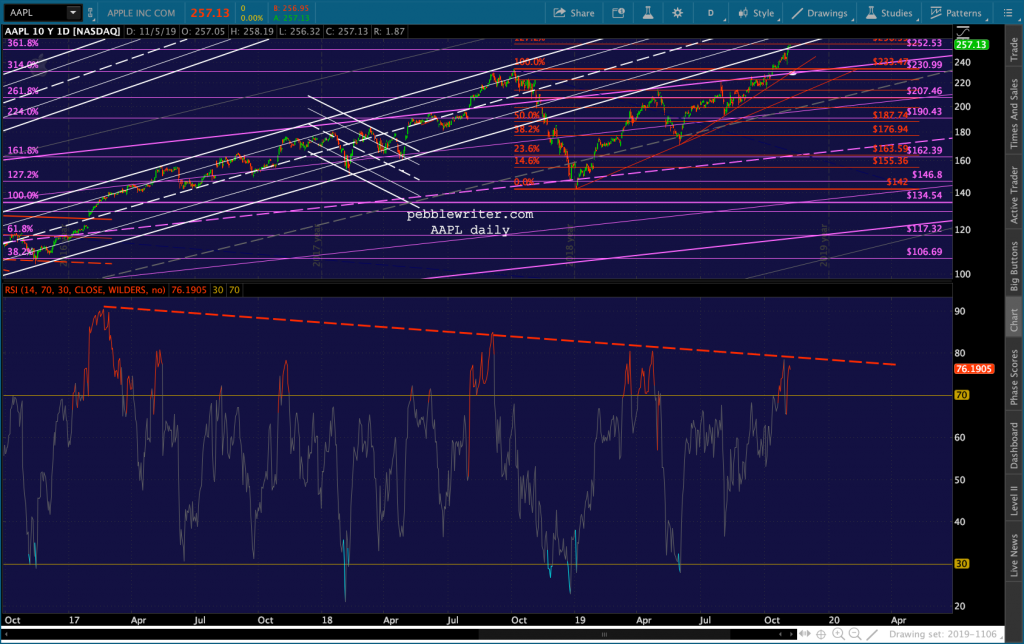Open the symbol selector dropdown arrow
The image size is (1024, 644).
click(x=73, y=12)
